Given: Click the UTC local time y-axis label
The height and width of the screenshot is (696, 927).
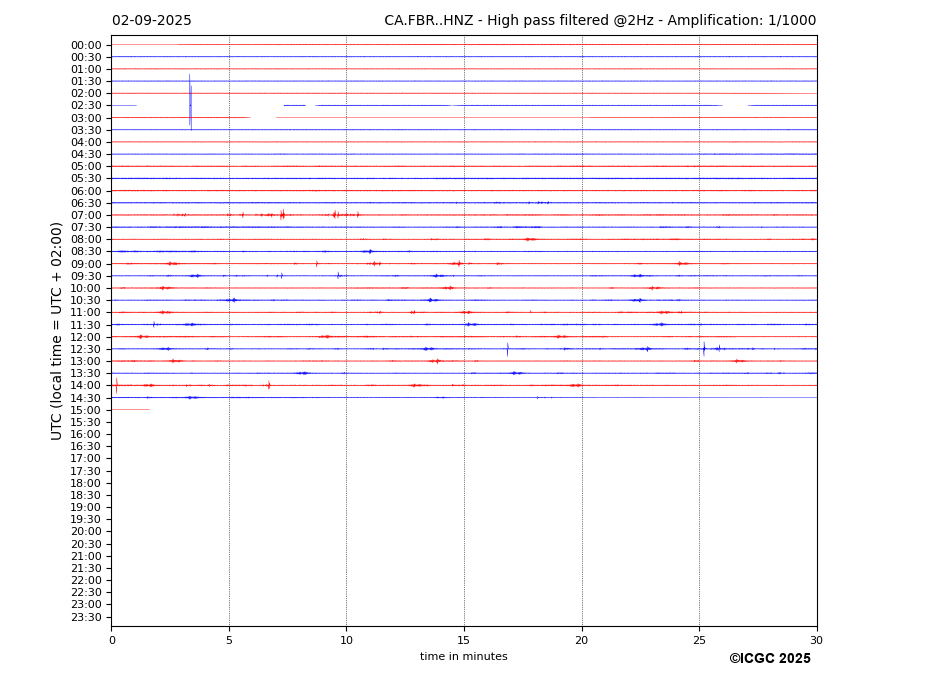Looking at the screenshot, I should (x=56, y=331).
